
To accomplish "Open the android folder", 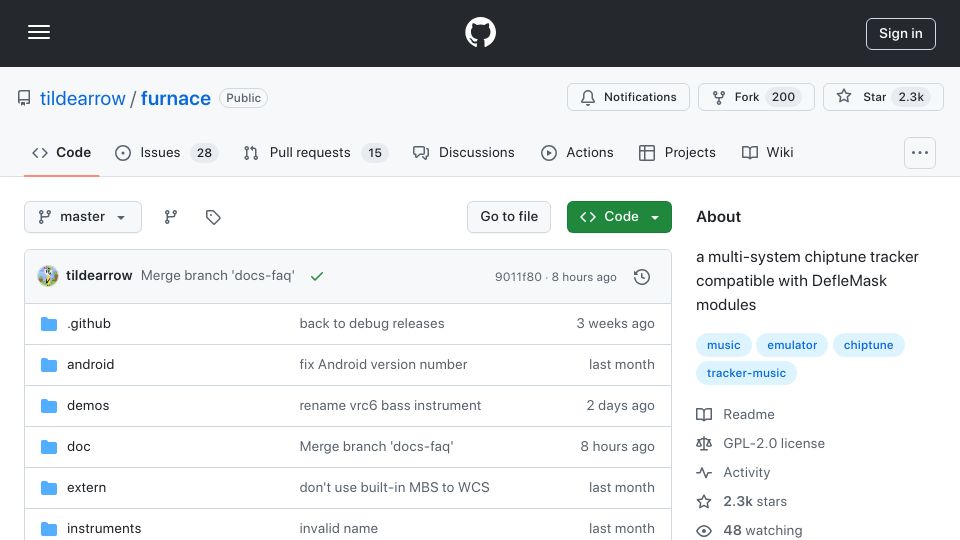I will 91,364.
